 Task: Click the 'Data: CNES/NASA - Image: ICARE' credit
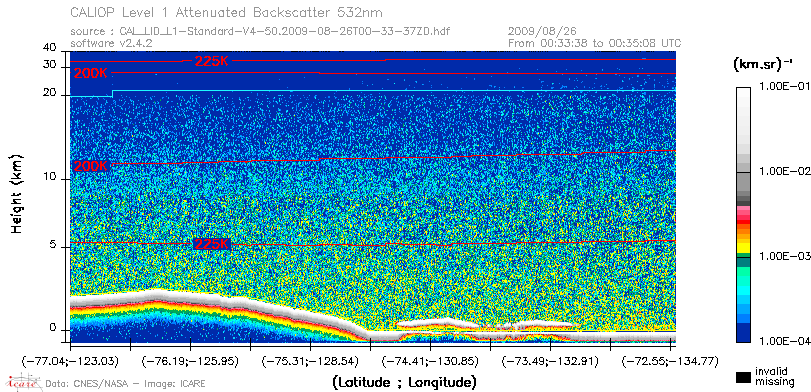click(126, 384)
